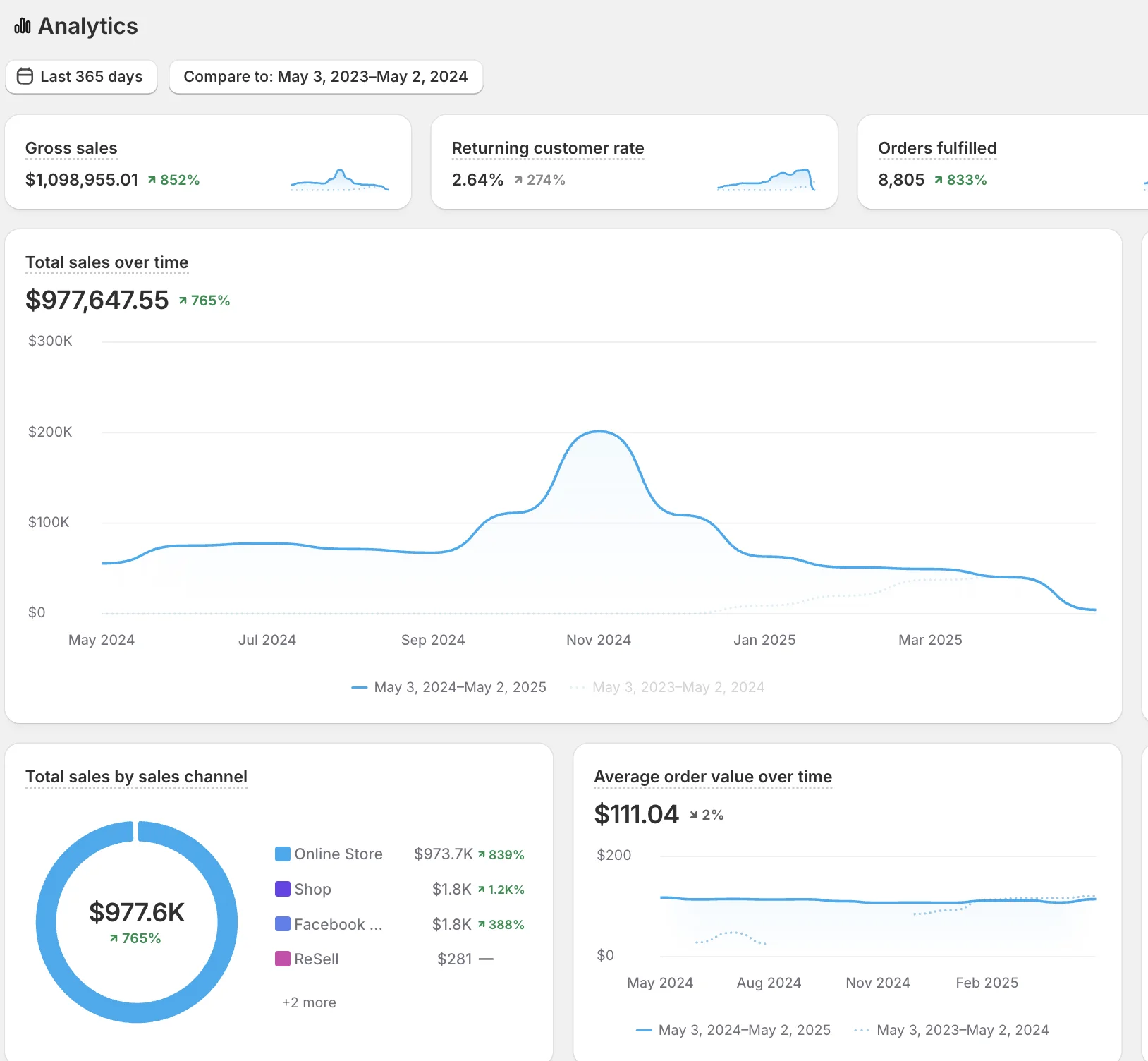Open Total sales by sales channel report
The height and width of the screenshot is (1061, 1148).
[136, 777]
